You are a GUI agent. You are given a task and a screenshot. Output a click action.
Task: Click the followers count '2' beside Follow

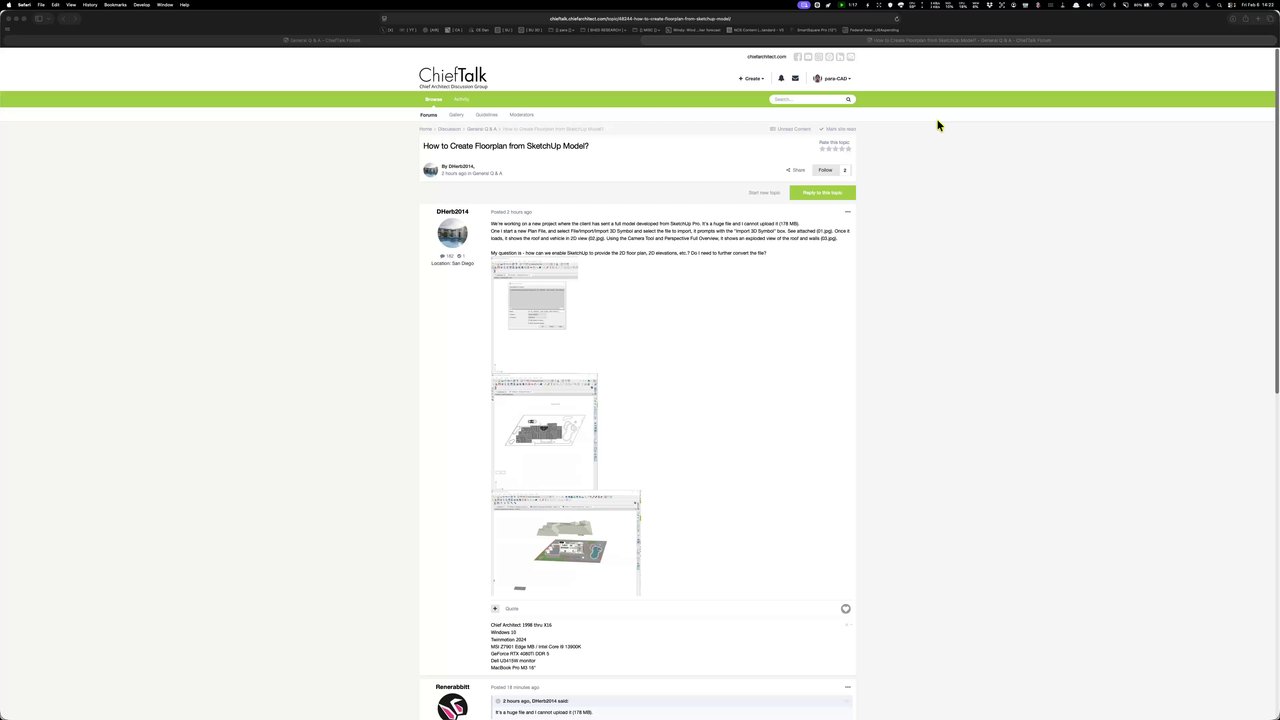[x=844, y=170]
